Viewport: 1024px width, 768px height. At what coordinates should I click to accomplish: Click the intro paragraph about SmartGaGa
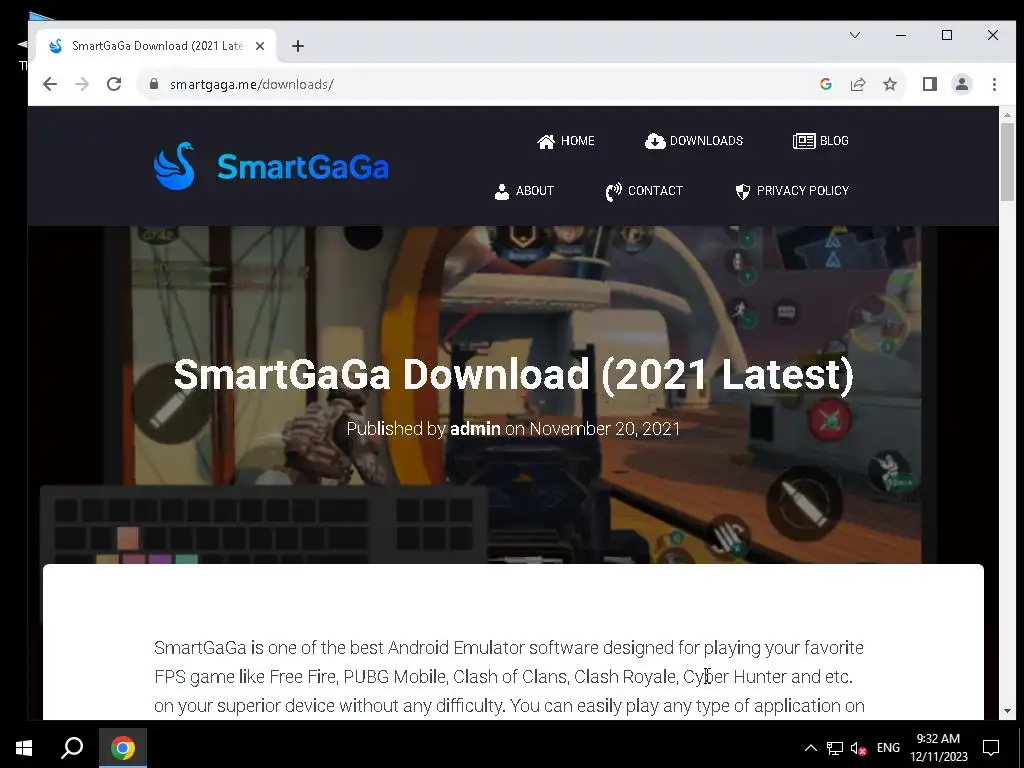509,677
